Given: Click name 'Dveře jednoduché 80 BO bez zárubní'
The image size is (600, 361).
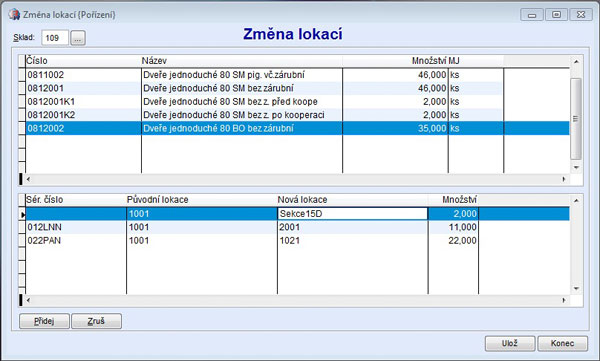Looking at the screenshot, I should click(x=218, y=128).
